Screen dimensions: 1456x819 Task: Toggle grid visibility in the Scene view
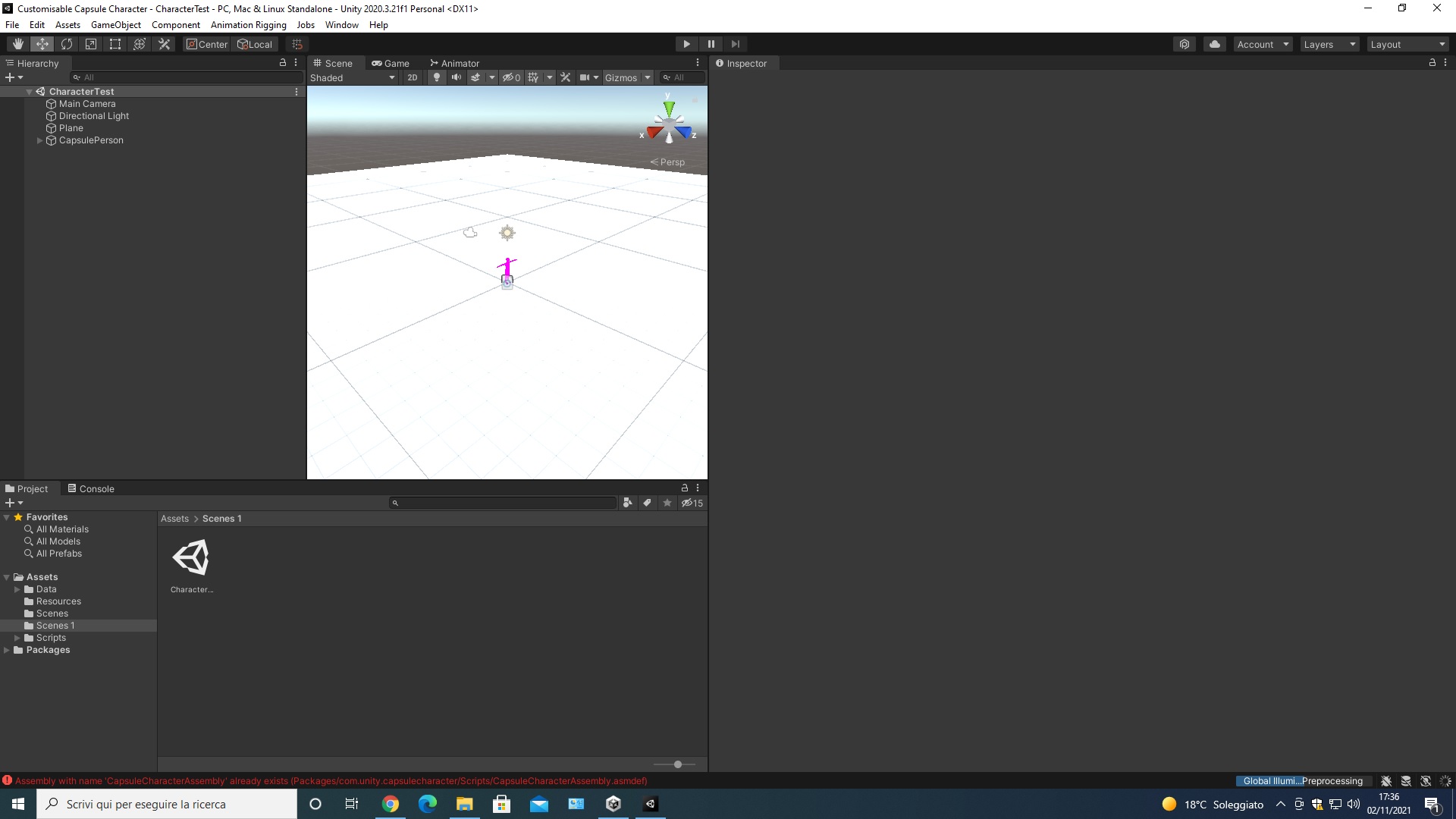[x=534, y=77]
